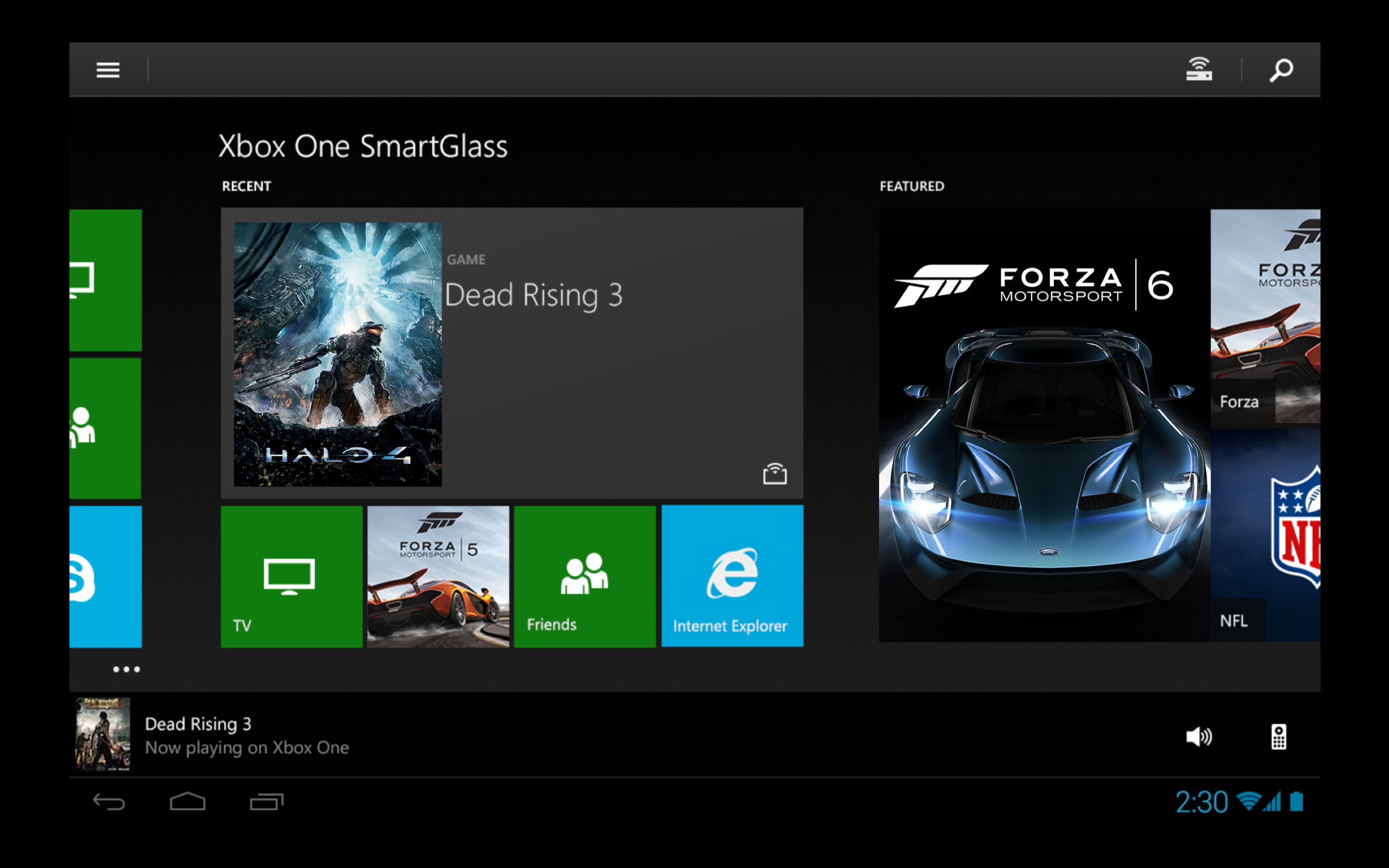This screenshot has width=1389, height=868.
Task: Tap the console connection icon
Action: 1199,69
